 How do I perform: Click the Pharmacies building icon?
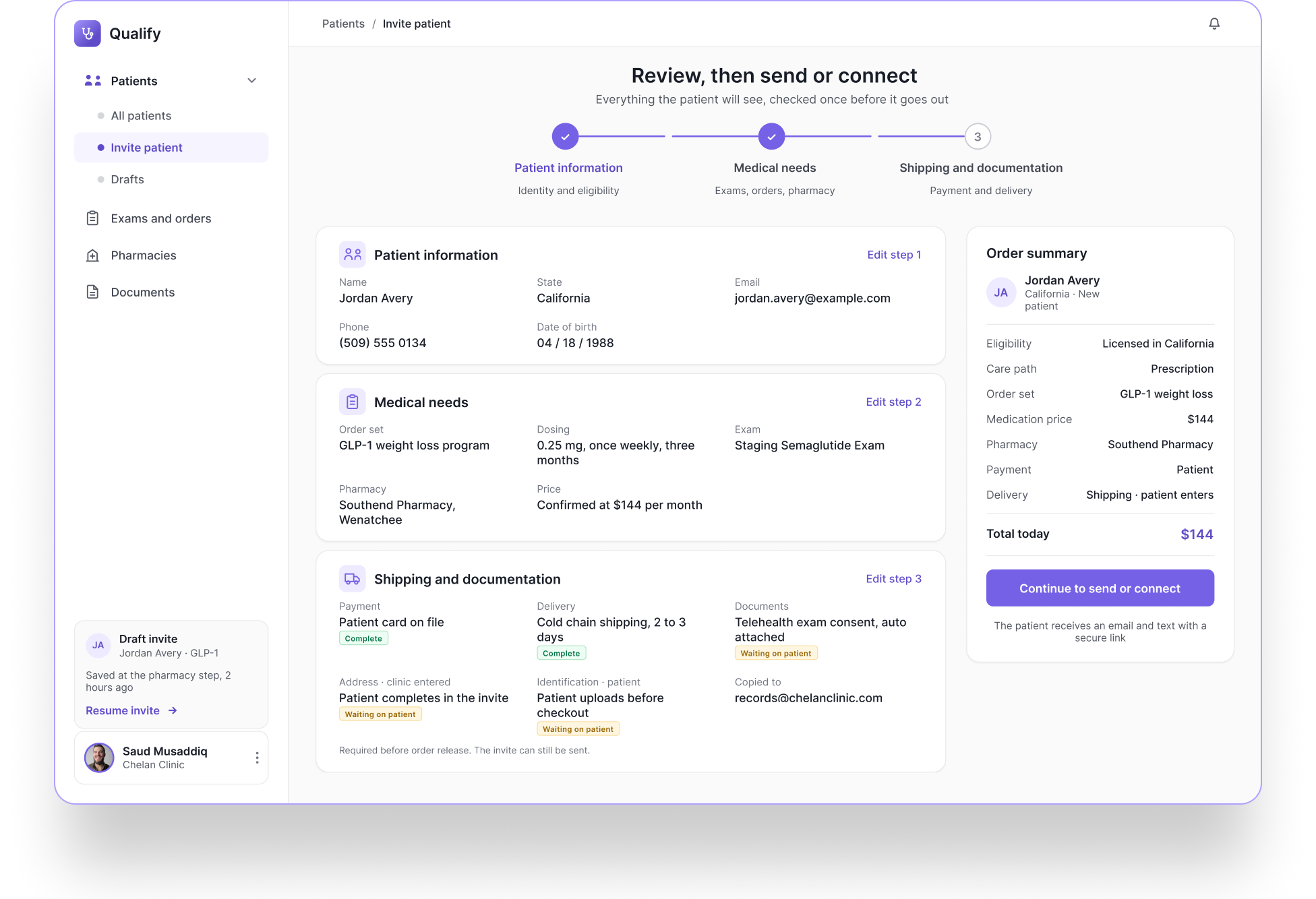click(x=93, y=255)
